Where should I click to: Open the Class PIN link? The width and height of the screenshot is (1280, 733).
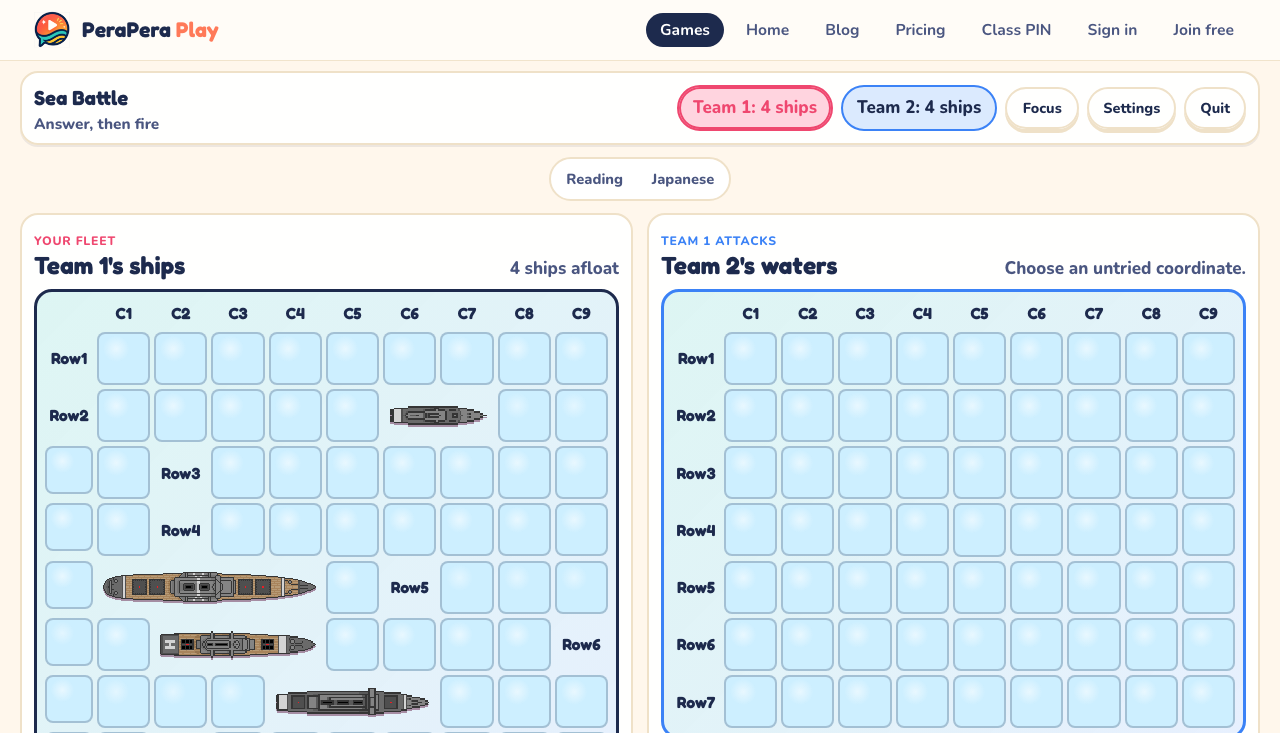click(1016, 30)
